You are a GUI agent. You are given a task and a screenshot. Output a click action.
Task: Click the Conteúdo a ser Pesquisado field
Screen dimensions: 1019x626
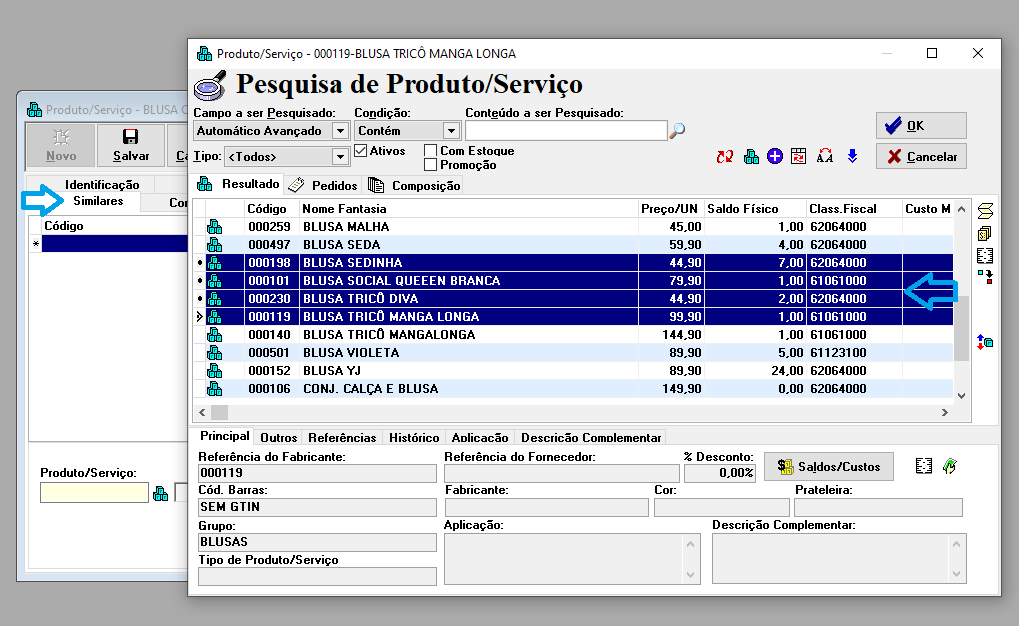point(565,131)
